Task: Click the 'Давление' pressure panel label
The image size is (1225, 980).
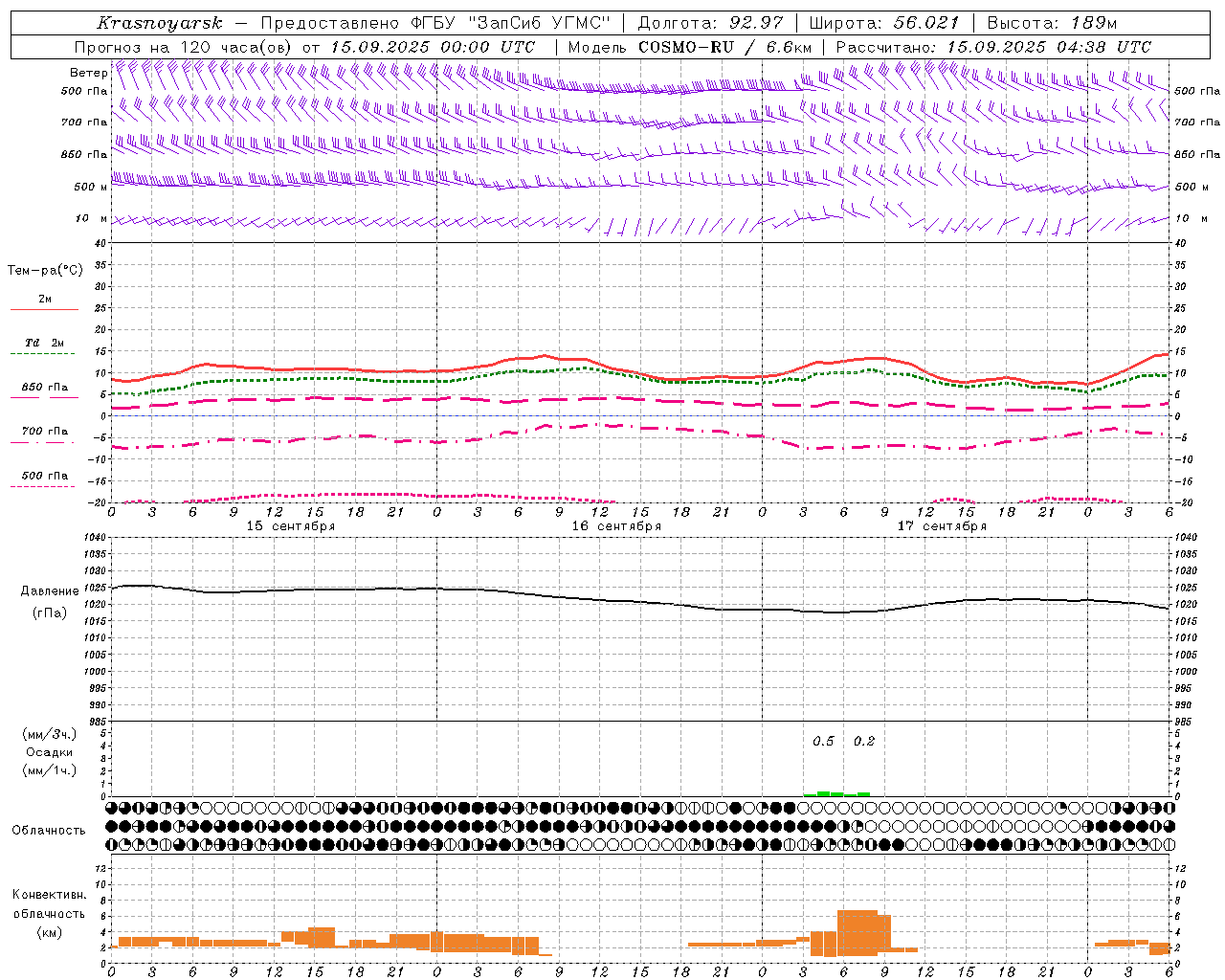Action: click(x=50, y=591)
